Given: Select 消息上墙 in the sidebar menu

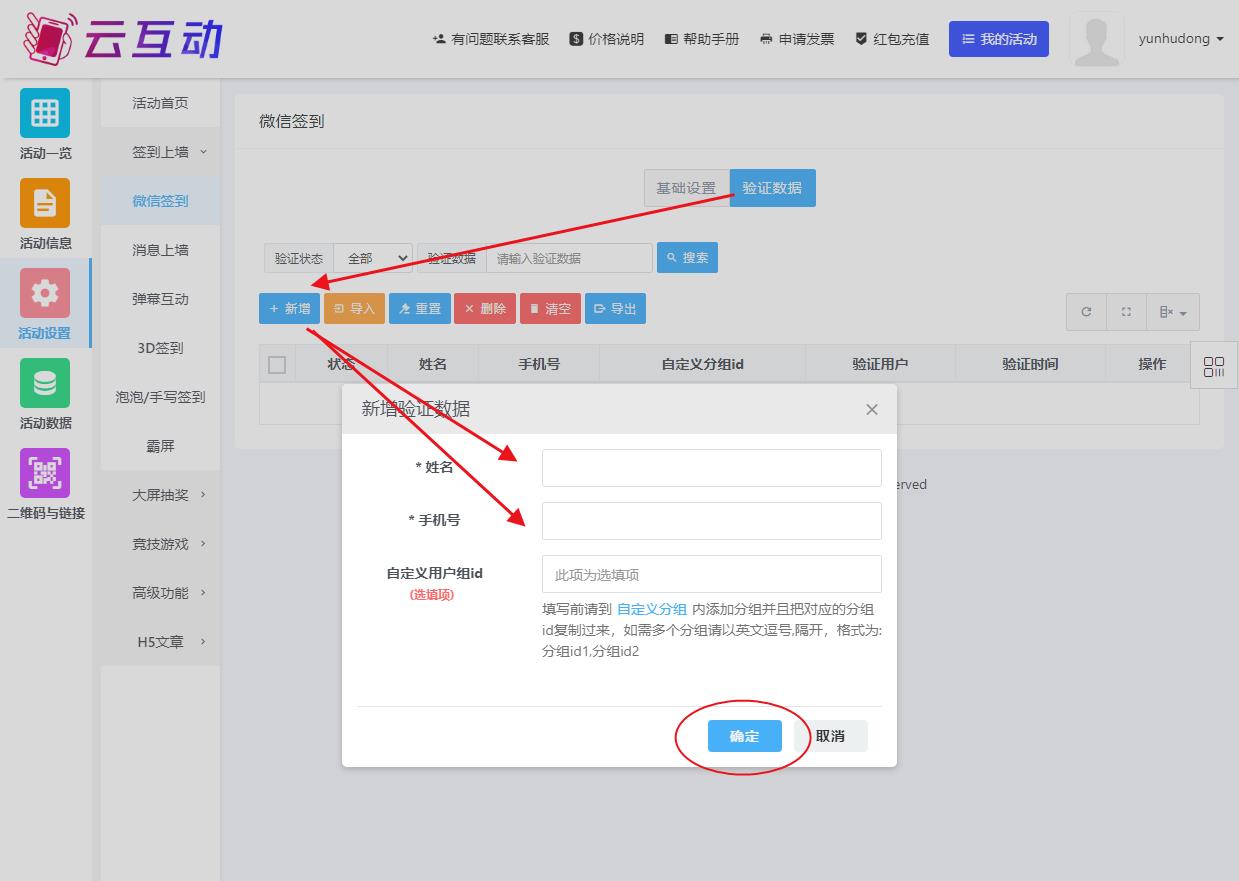Looking at the screenshot, I should (160, 250).
